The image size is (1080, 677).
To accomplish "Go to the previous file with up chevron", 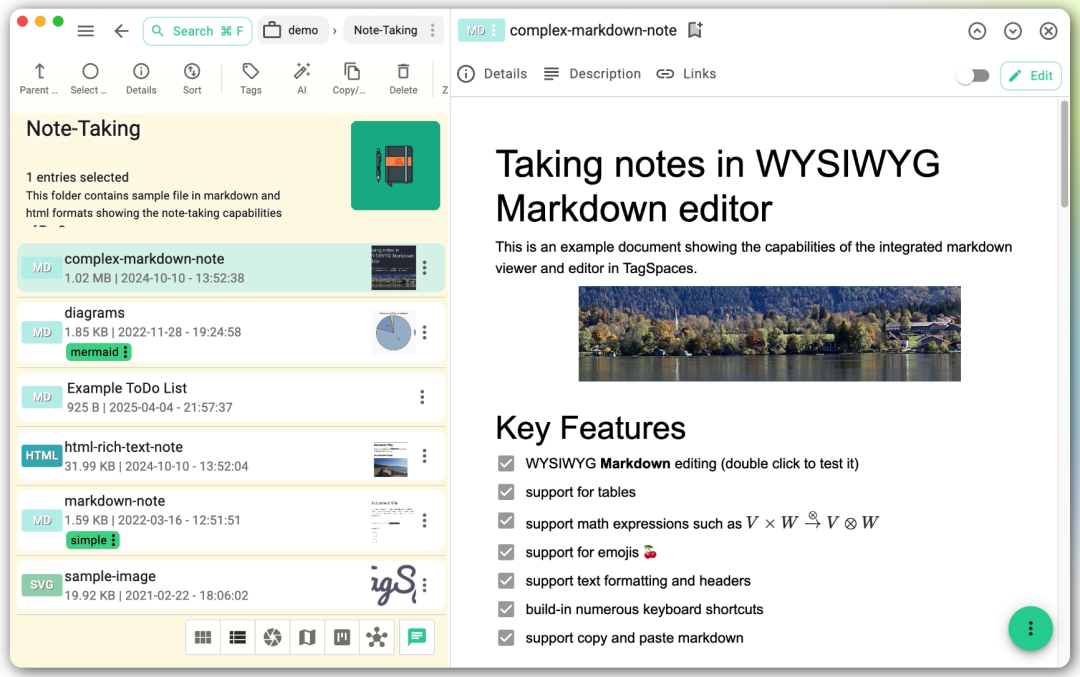I will [977, 31].
